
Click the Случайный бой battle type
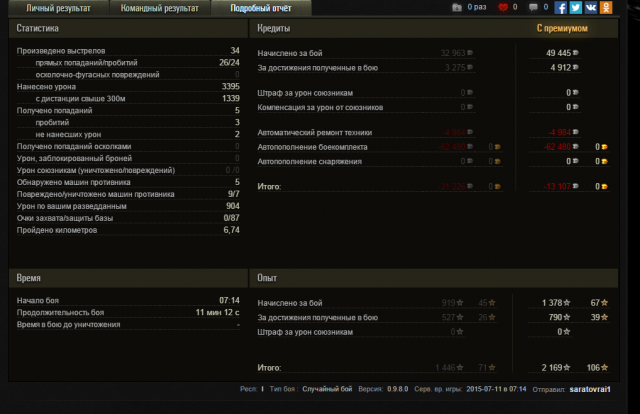click(326, 389)
